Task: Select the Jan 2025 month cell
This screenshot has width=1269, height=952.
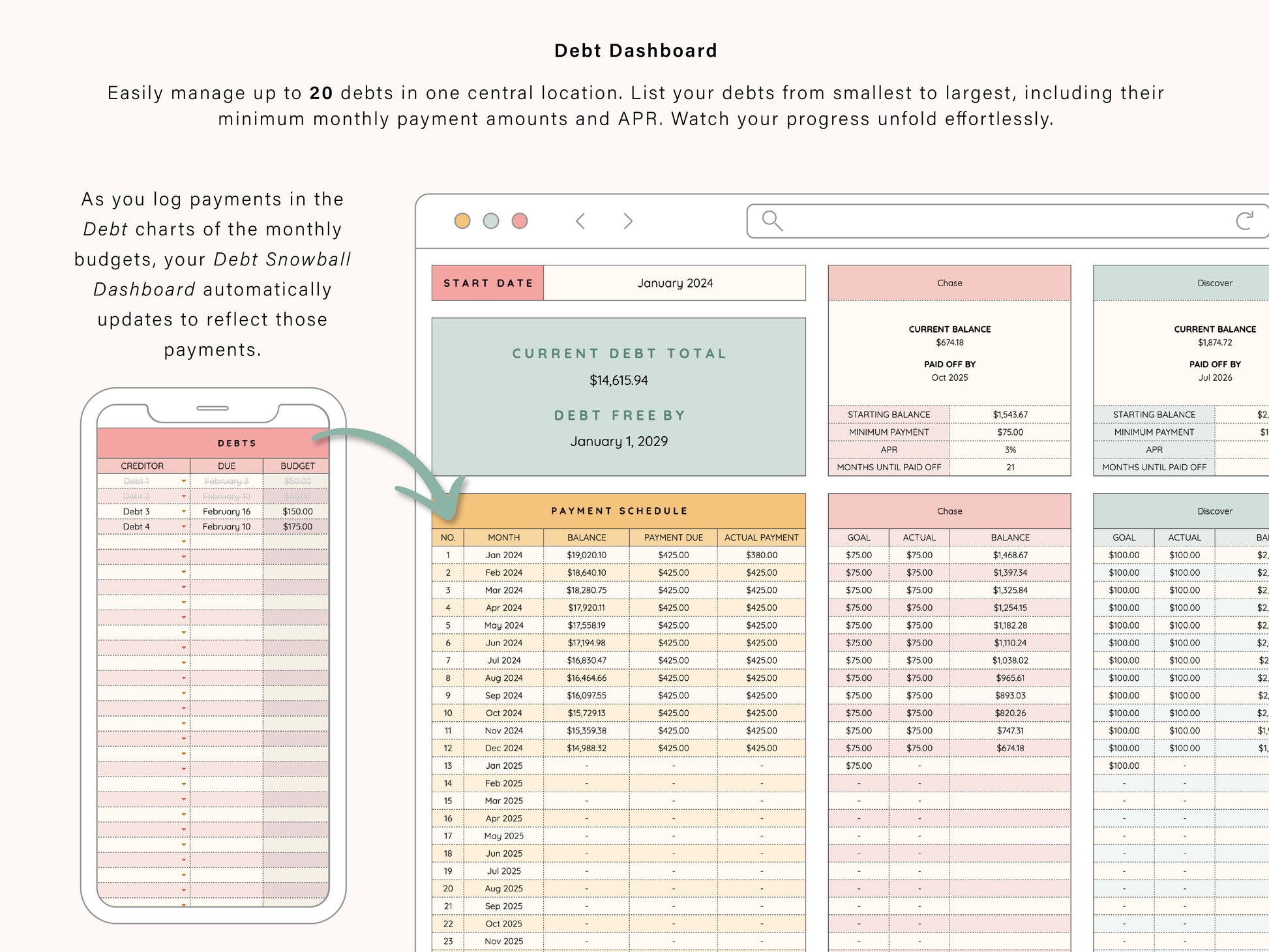Action: click(504, 766)
